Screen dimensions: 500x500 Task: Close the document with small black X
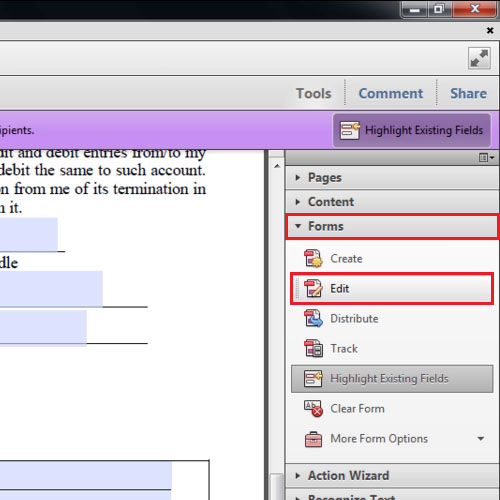coord(490,30)
